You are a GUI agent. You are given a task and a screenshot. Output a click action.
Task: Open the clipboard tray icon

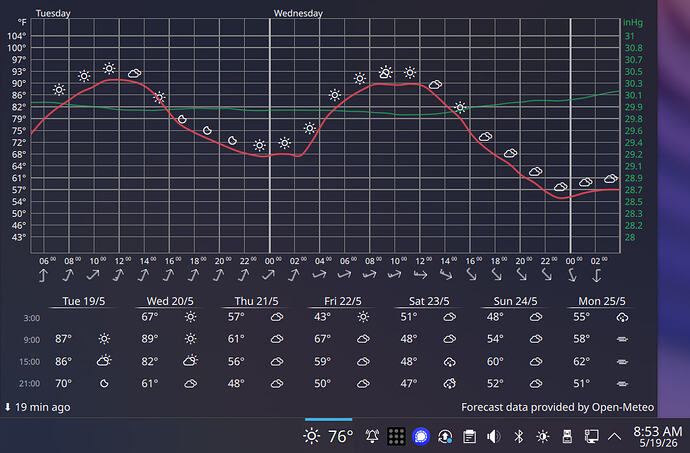(470, 436)
